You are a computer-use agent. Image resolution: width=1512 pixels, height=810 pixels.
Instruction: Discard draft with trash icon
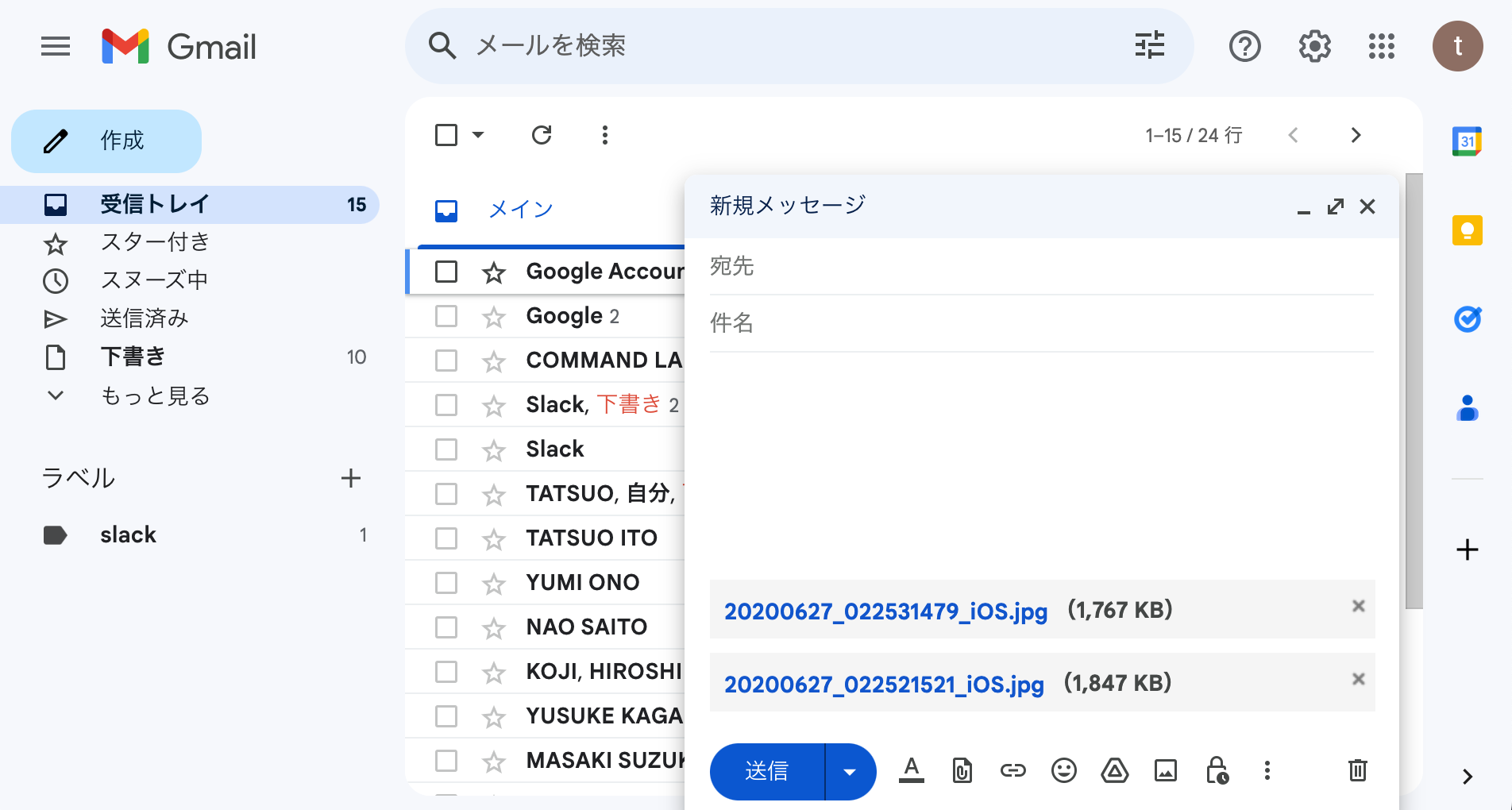[1357, 770]
